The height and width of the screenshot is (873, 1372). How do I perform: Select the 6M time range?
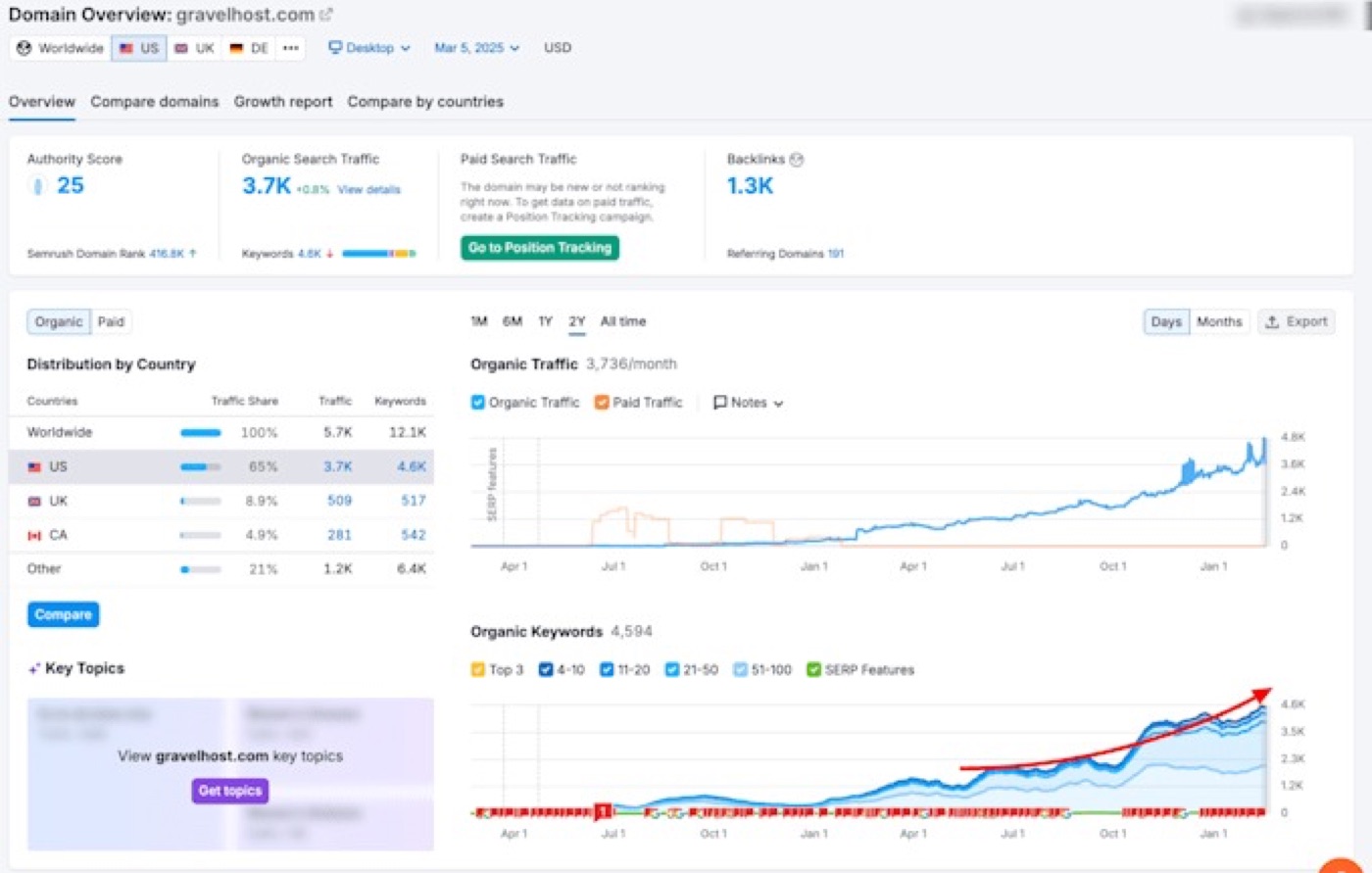point(513,321)
